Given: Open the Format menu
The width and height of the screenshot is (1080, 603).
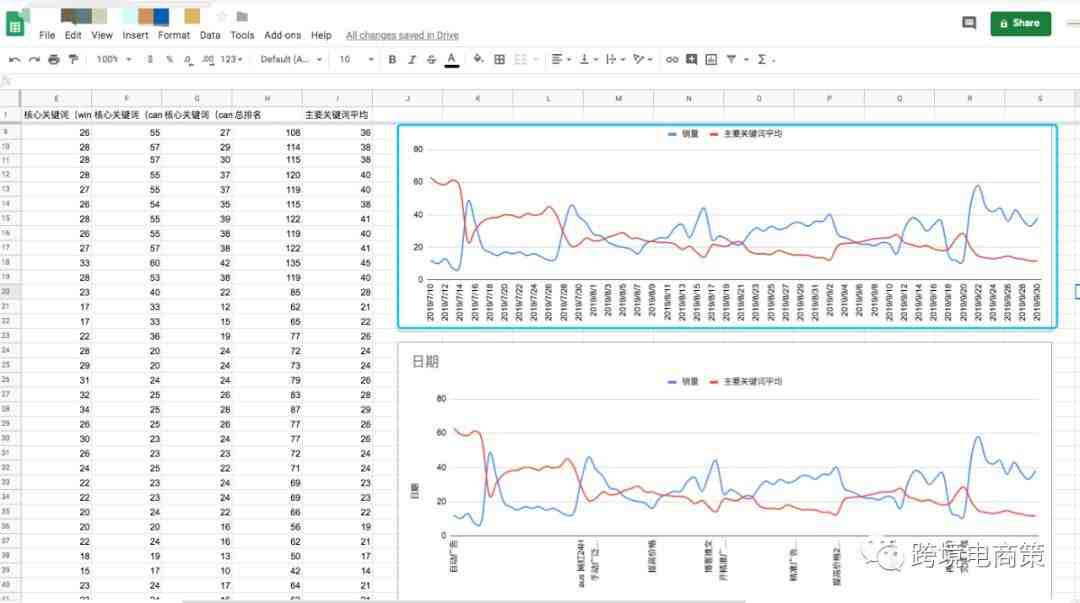Looking at the screenshot, I should (174, 35).
